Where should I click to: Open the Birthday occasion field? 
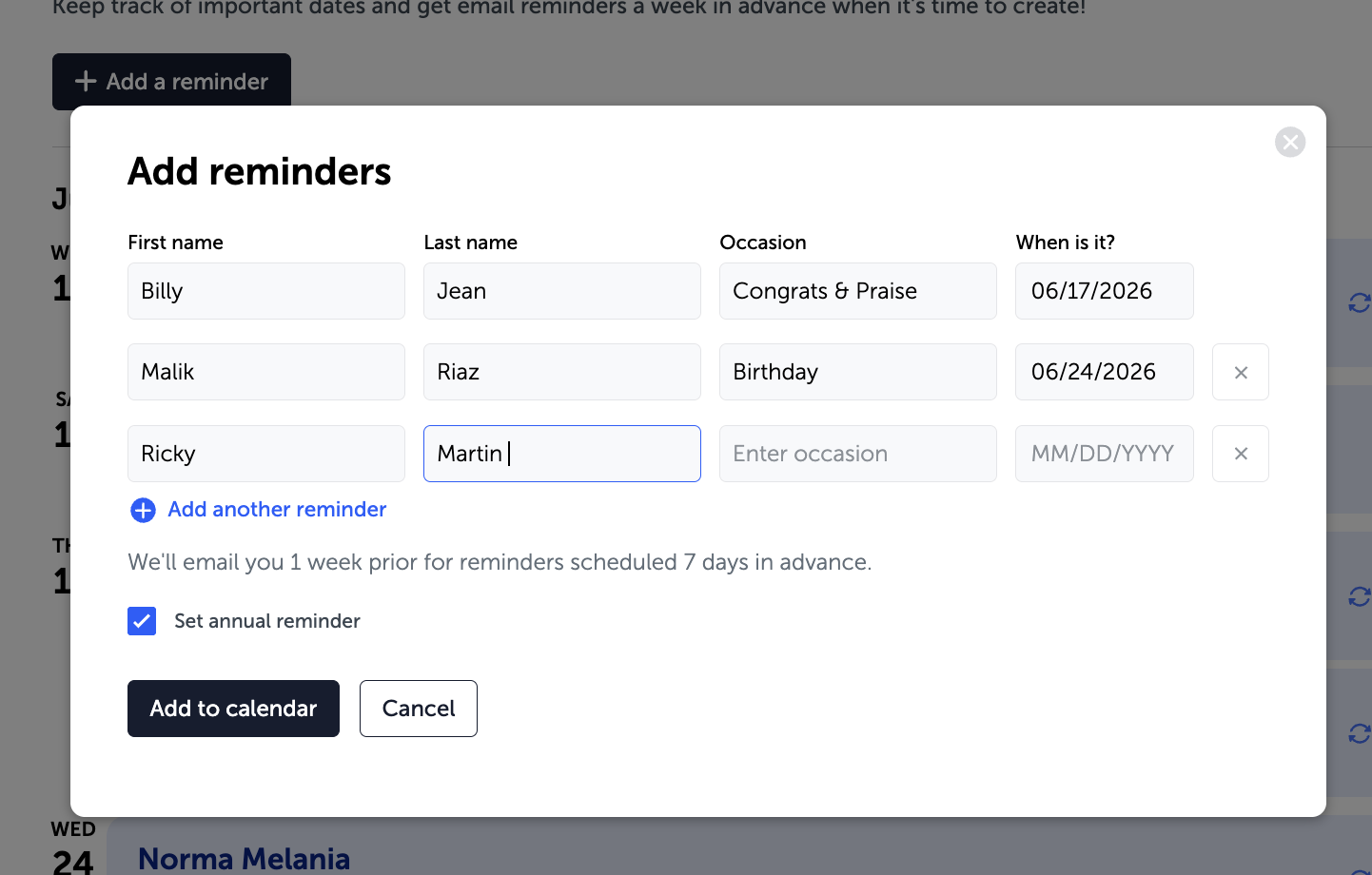point(858,372)
